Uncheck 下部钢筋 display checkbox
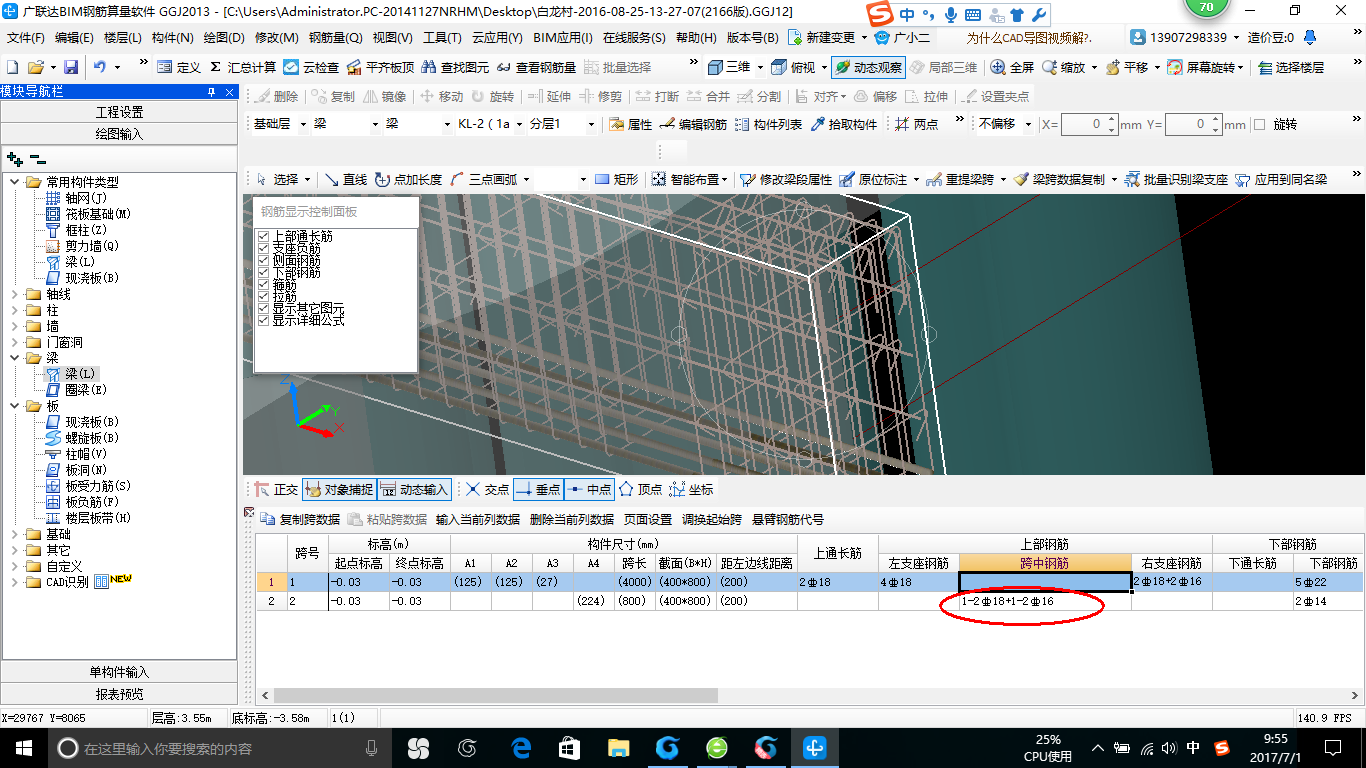The height and width of the screenshot is (768, 1366). 264,272
